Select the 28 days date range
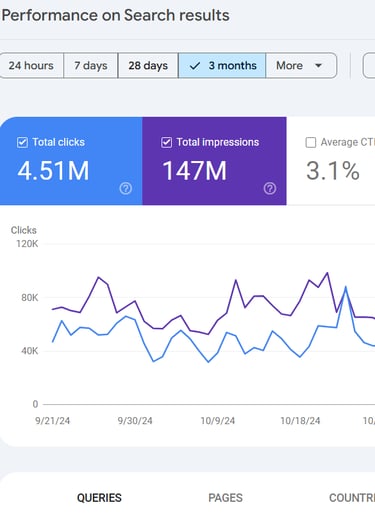The image size is (375, 514). (148, 65)
